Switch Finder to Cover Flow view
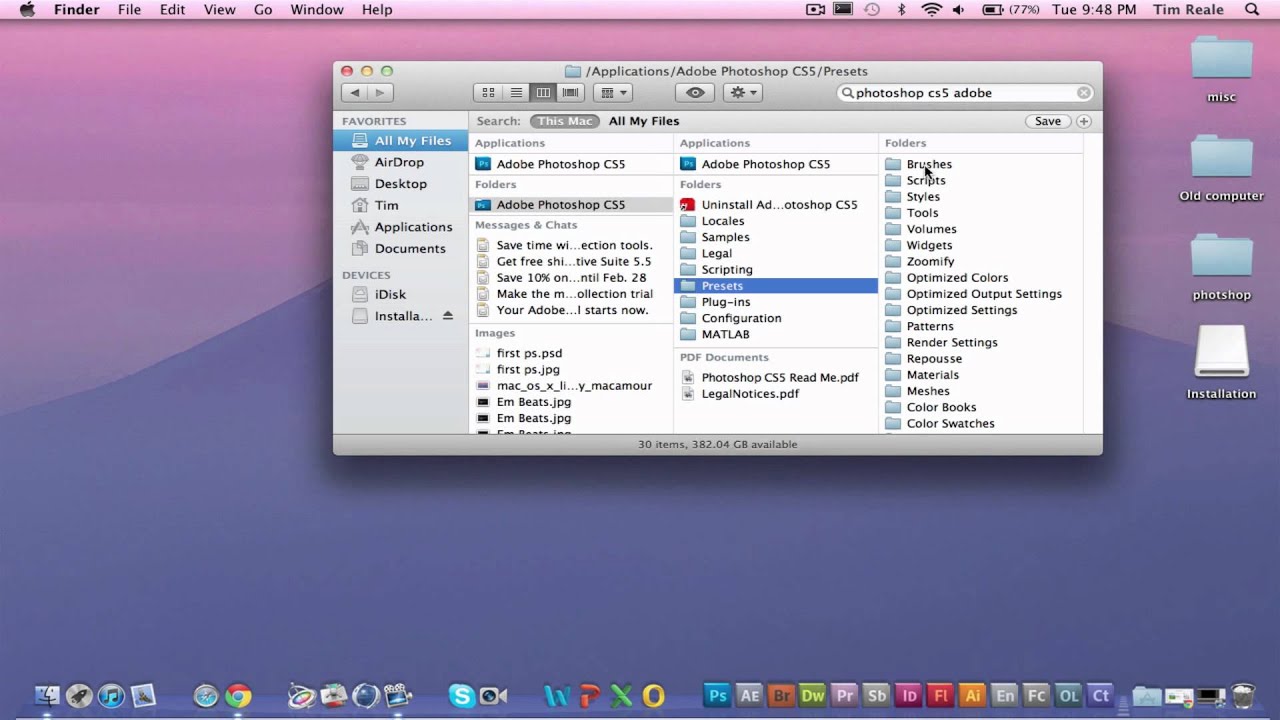1280x720 pixels. click(571, 92)
